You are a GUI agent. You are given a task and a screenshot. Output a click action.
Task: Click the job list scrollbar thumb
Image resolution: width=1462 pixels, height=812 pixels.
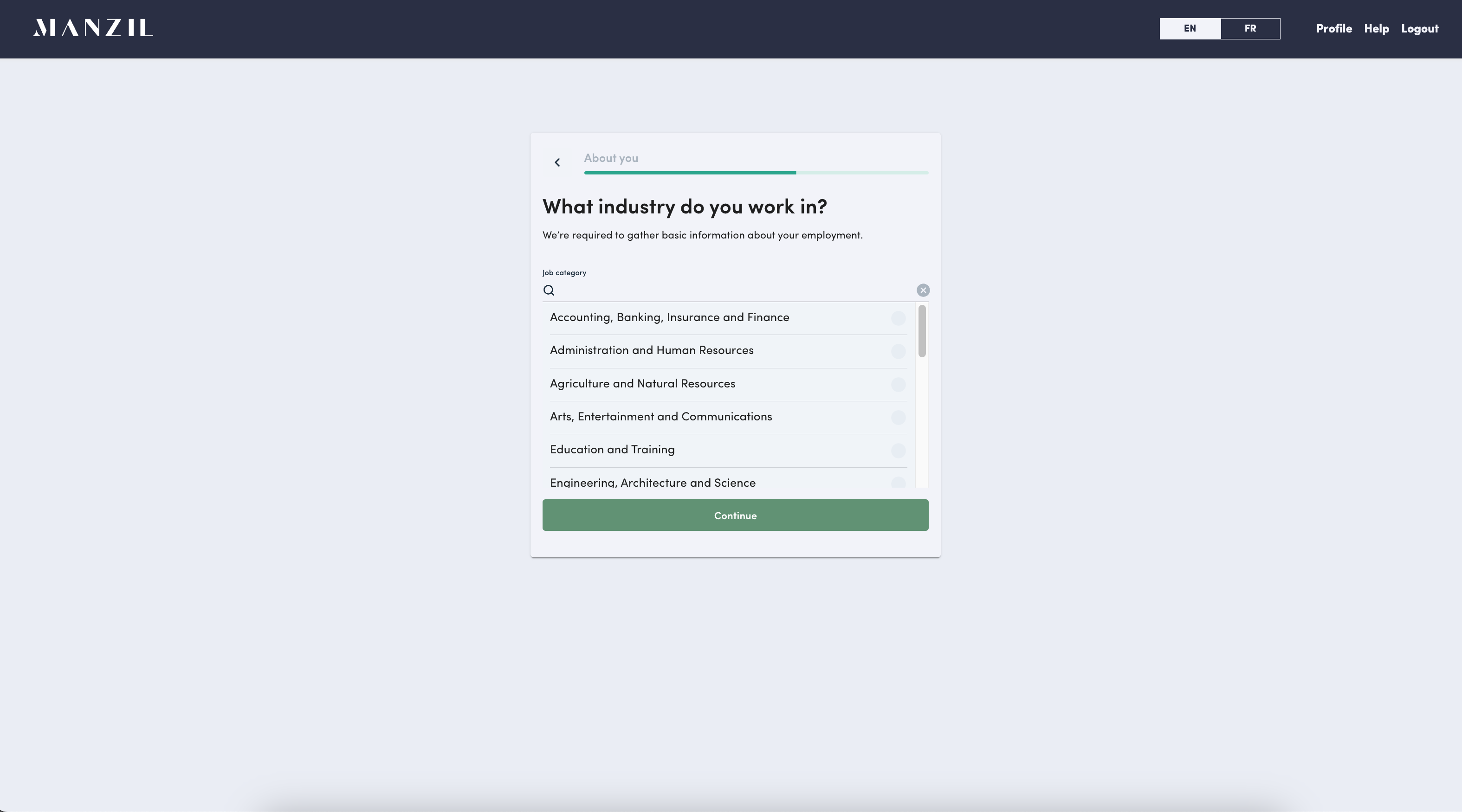pyautogui.click(x=922, y=331)
